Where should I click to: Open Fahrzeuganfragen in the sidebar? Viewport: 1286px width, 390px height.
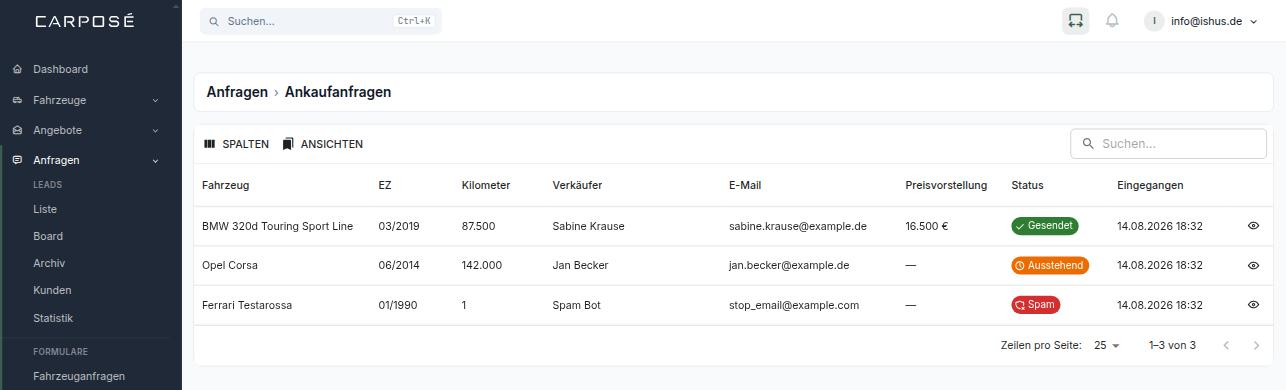[x=79, y=377]
